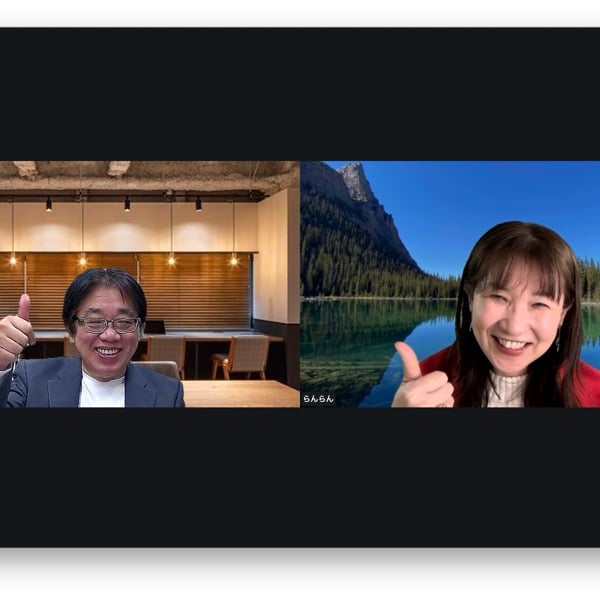Viewport: 600px width, 600px height.
Task: Click the black area above the videos
Action: pos(300,95)
